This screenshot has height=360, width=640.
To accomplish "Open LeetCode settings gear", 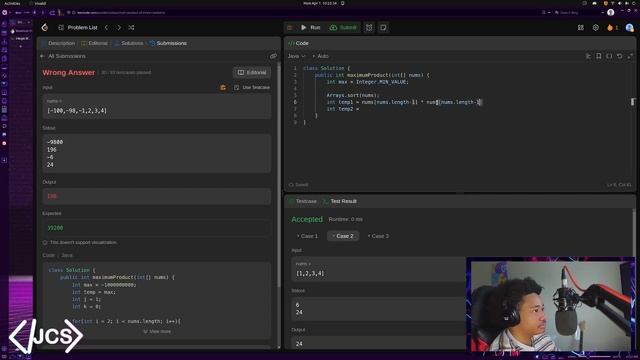I will pyautogui.click(x=596, y=27).
